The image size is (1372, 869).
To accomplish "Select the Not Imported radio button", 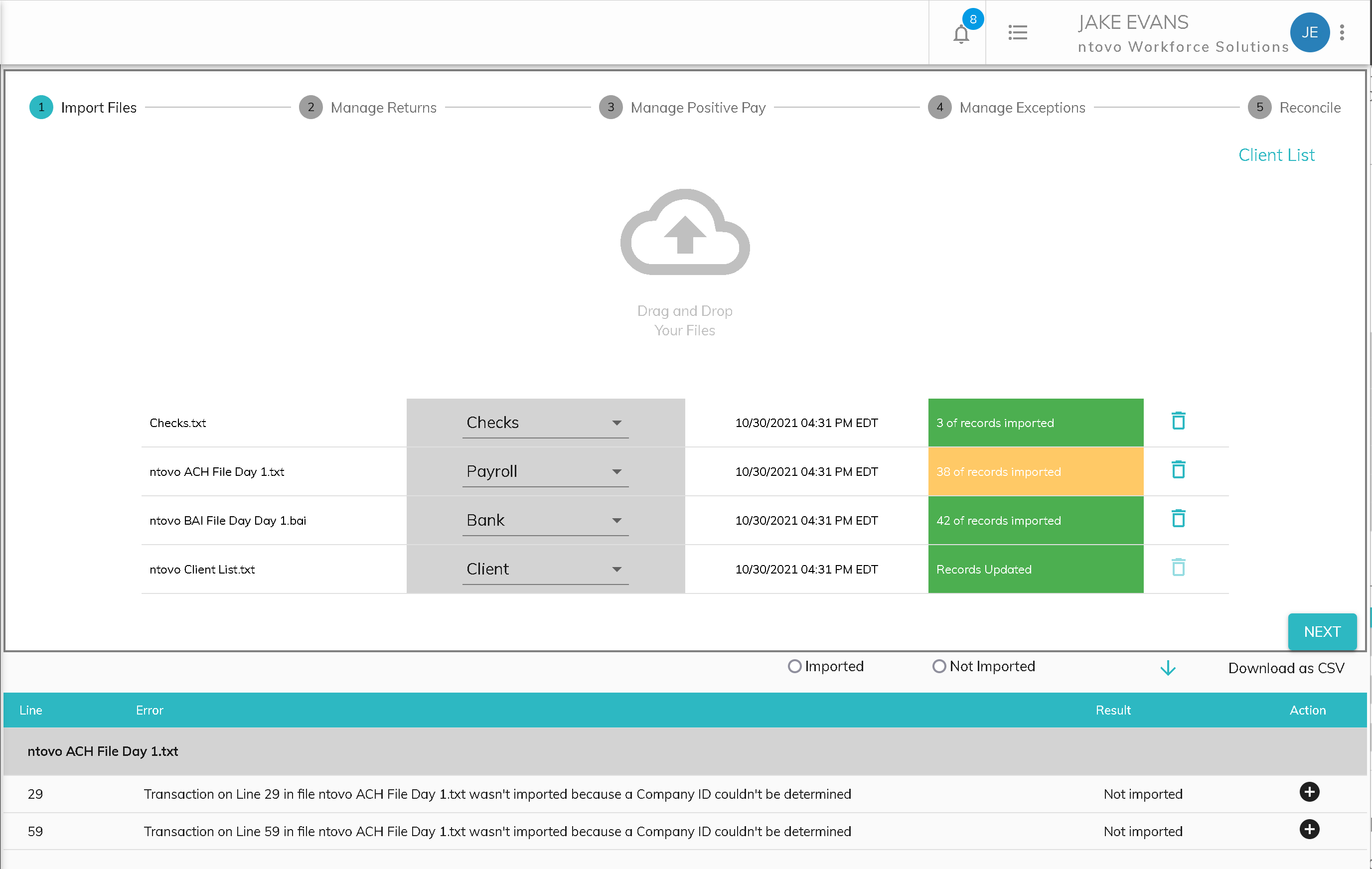I will (x=938, y=666).
